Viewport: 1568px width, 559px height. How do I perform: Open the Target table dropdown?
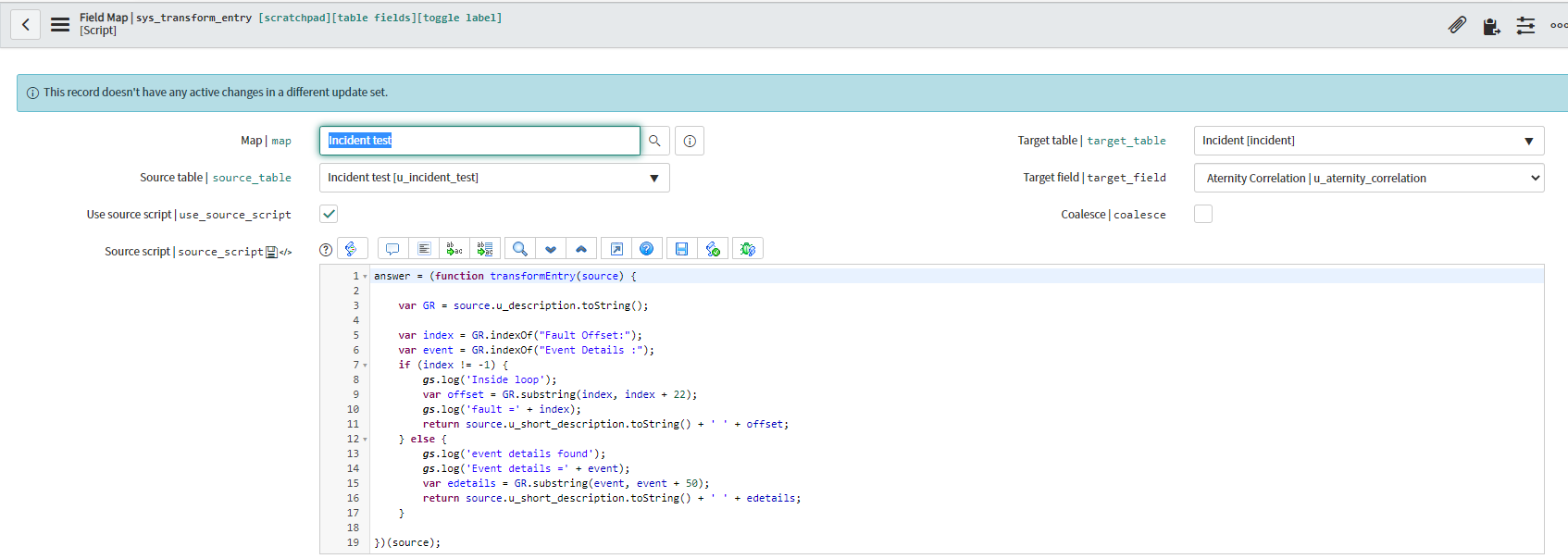[1369, 141]
